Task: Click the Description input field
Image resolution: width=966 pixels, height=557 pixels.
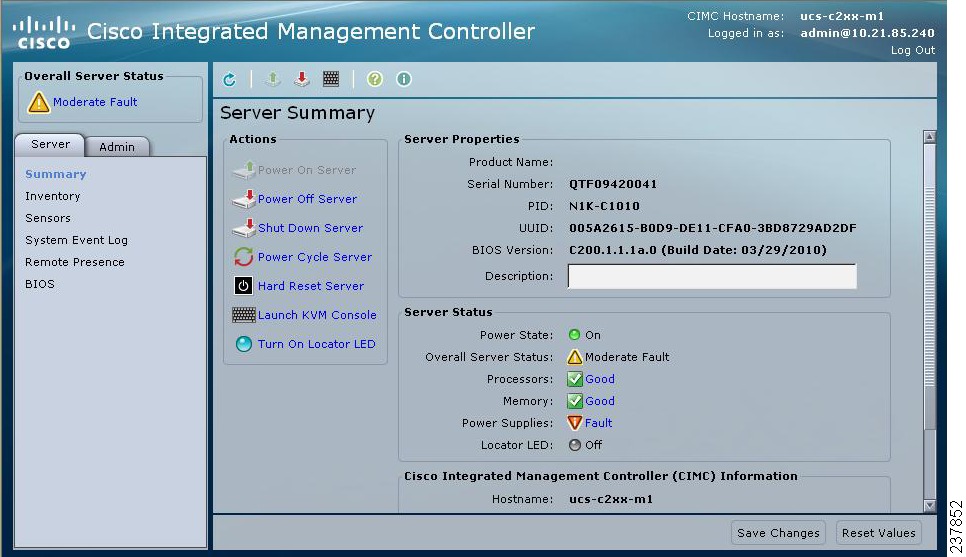Action: pos(712,276)
